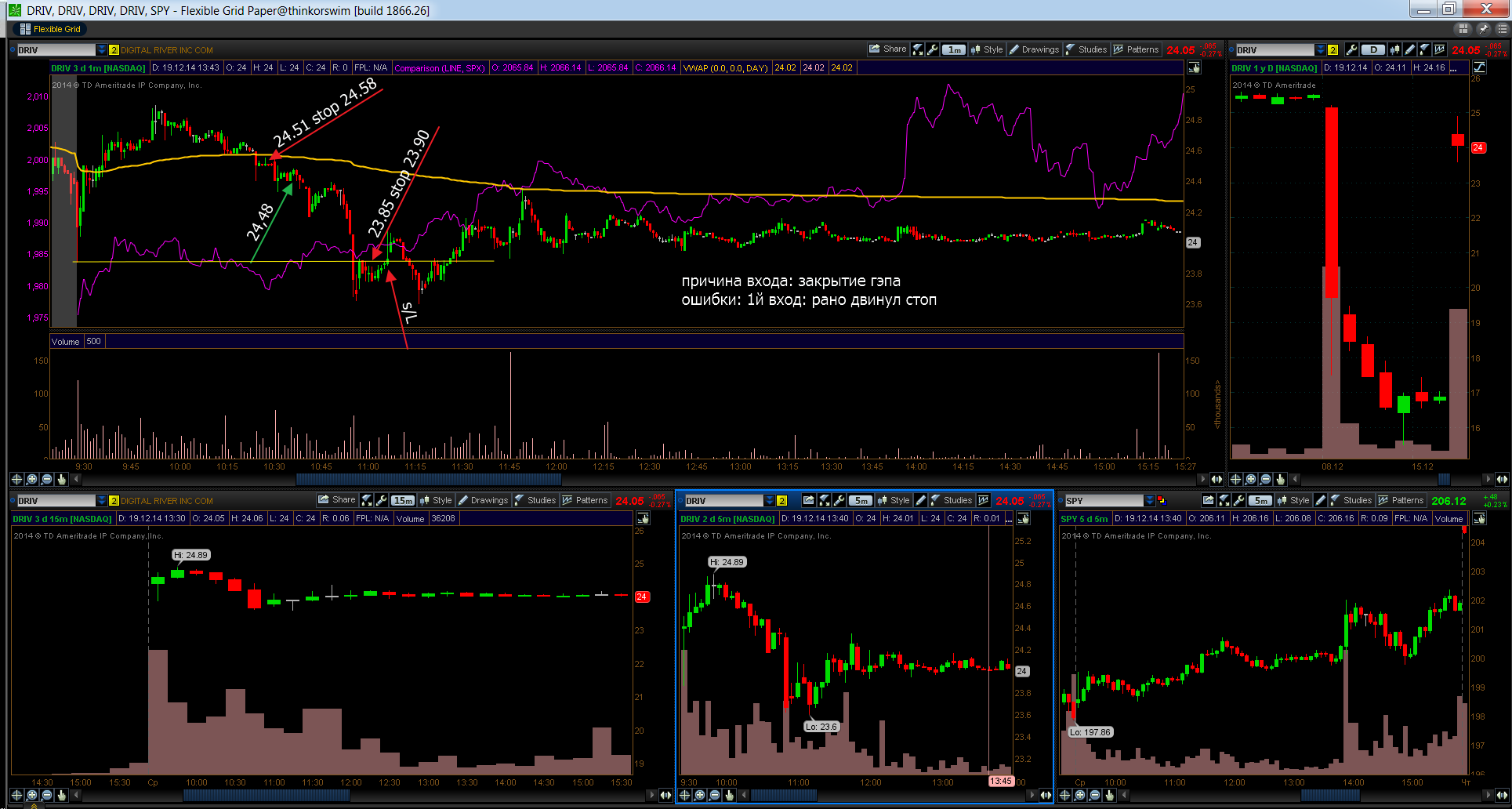1512x809 pixels.
Task: Select pointer hand tool below top chart
Action: pyautogui.click(x=61, y=479)
